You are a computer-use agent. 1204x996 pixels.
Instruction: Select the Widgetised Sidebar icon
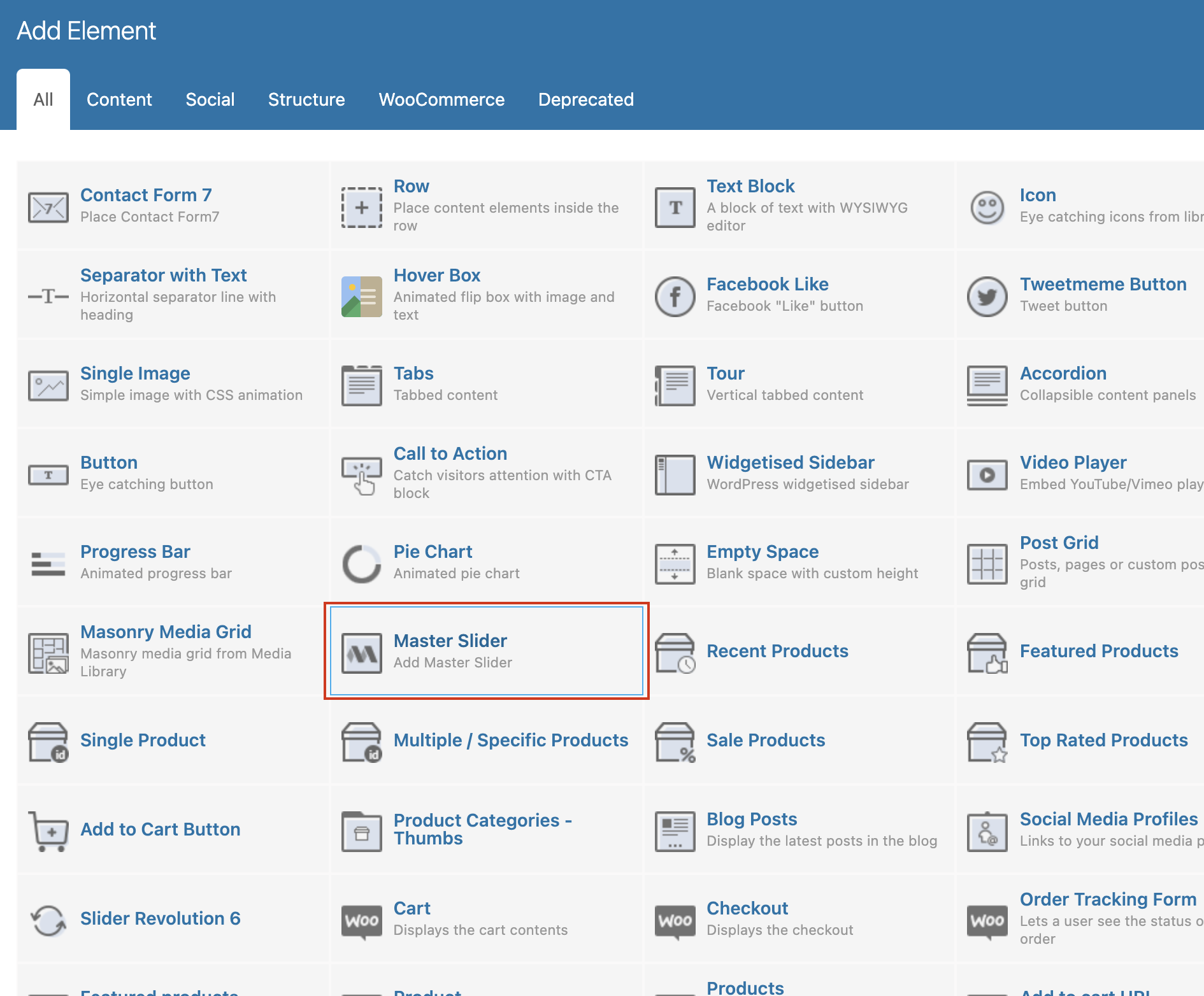[675, 474]
